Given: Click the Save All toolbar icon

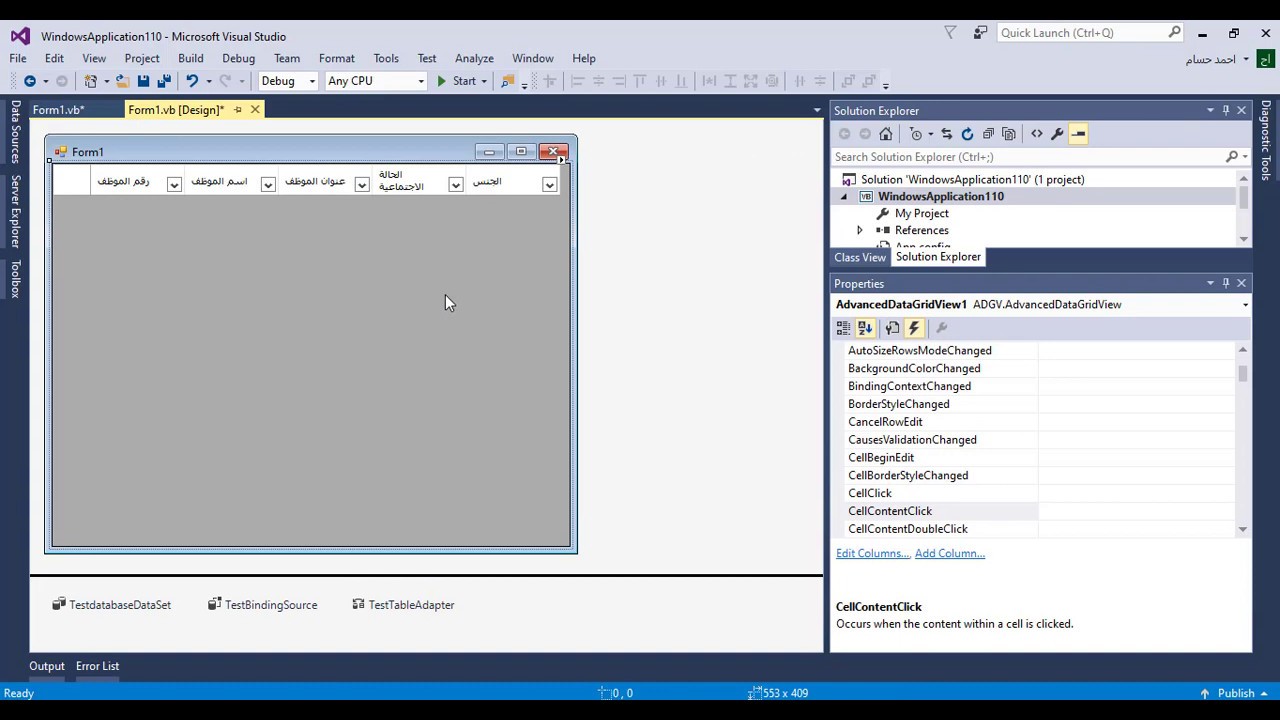Looking at the screenshot, I should click(x=163, y=81).
